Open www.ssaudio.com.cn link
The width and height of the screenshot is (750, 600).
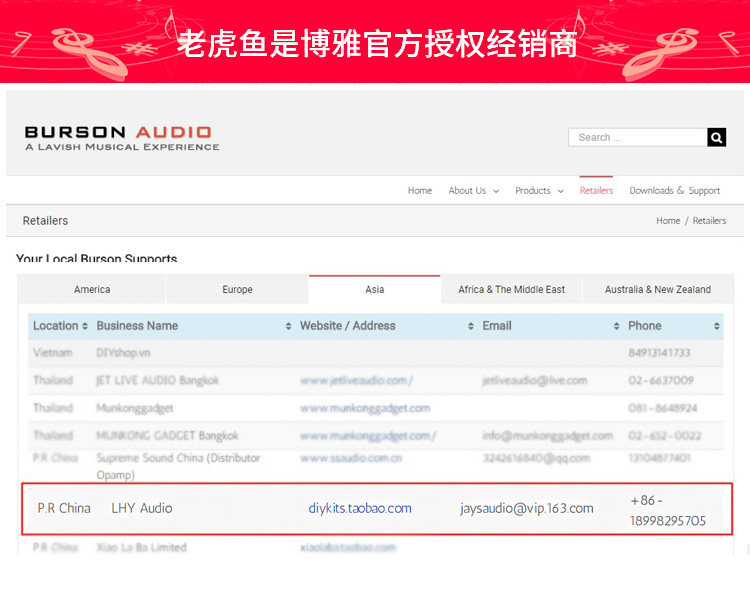pos(351,458)
